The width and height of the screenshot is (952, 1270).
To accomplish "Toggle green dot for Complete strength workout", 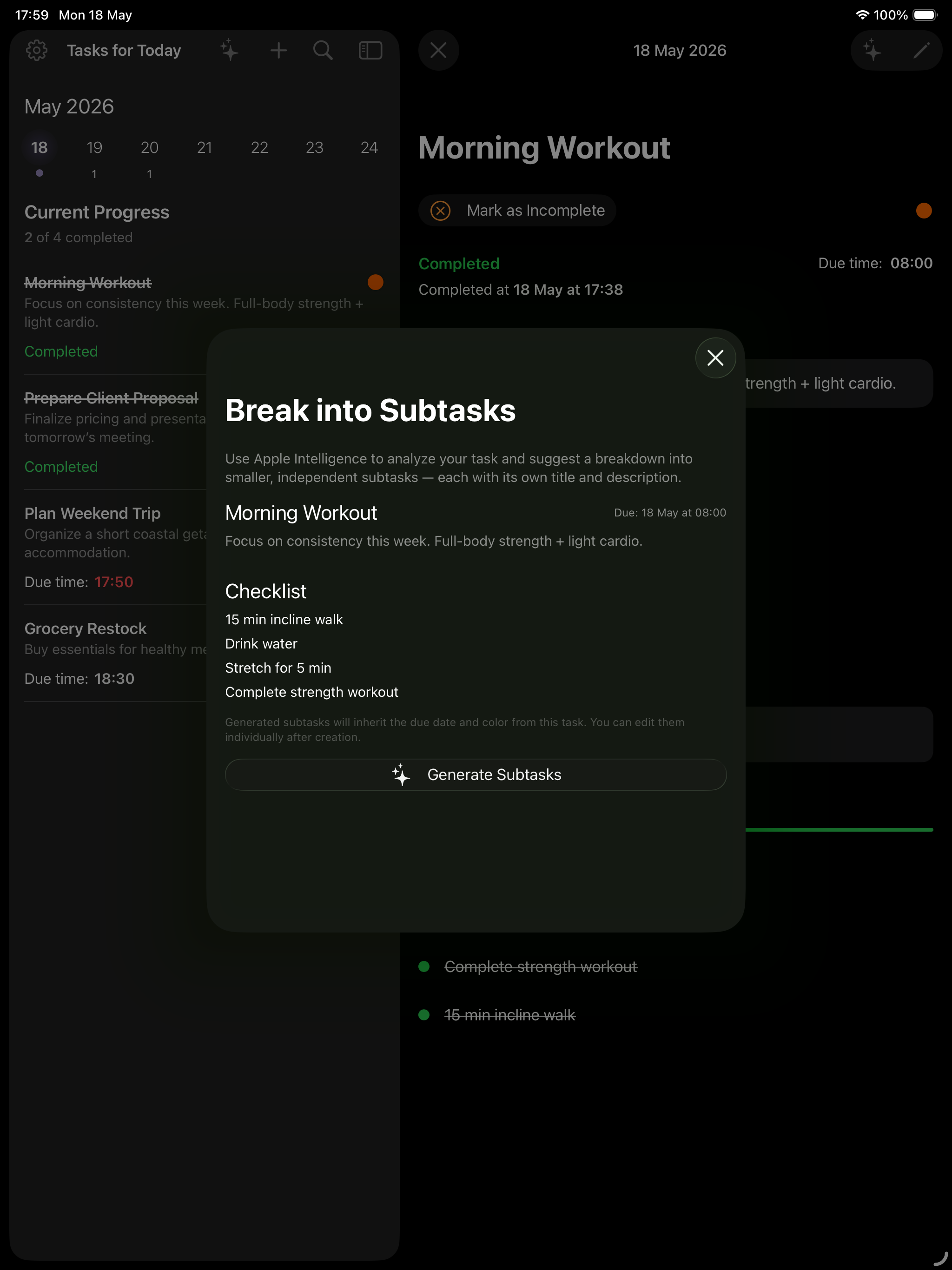I will pyautogui.click(x=424, y=966).
